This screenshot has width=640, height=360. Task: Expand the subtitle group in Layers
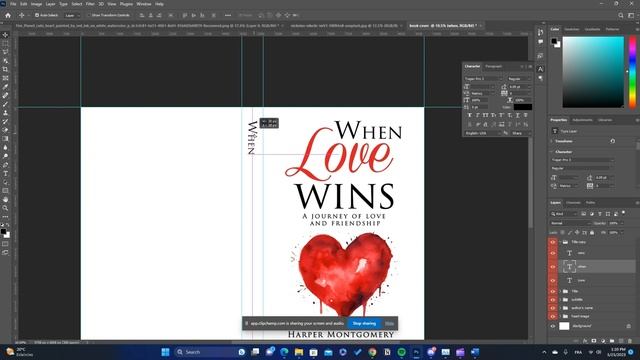click(560, 300)
